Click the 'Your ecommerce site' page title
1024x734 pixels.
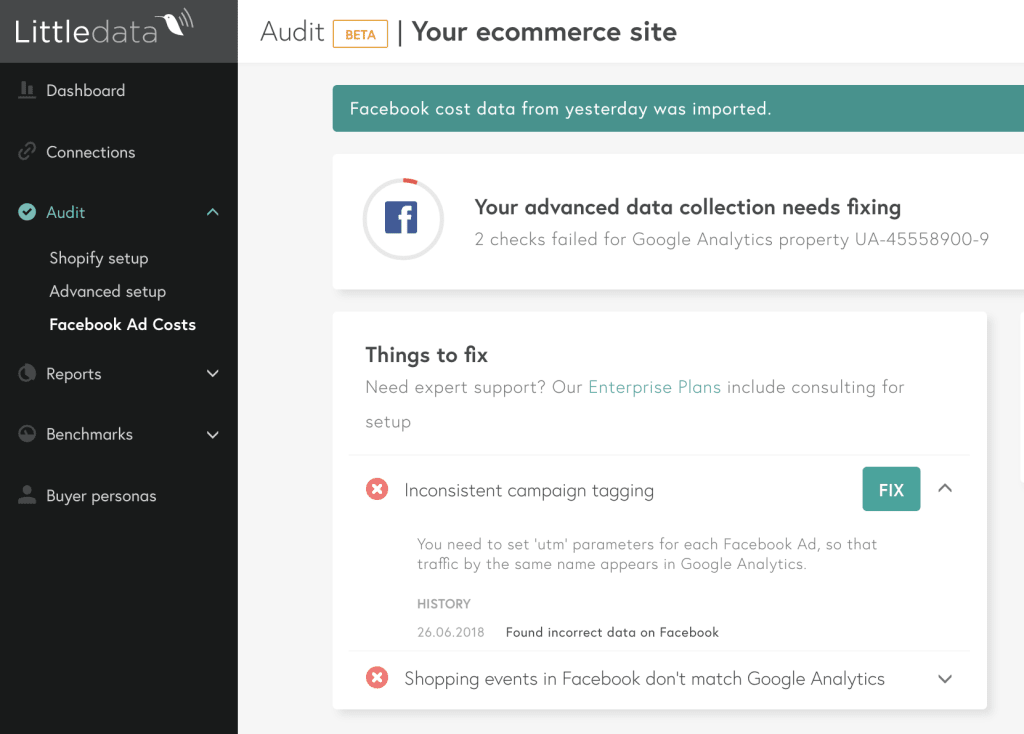coord(544,31)
